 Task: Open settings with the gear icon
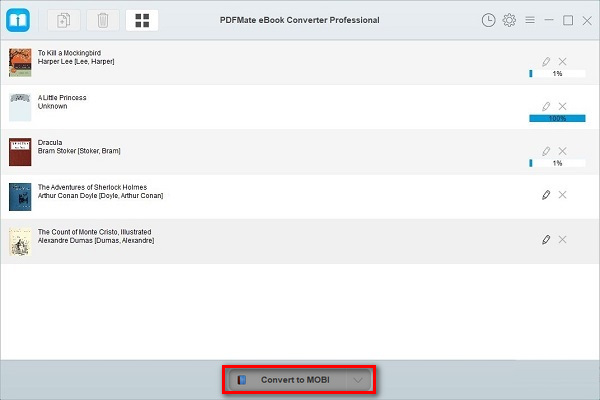pos(509,20)
